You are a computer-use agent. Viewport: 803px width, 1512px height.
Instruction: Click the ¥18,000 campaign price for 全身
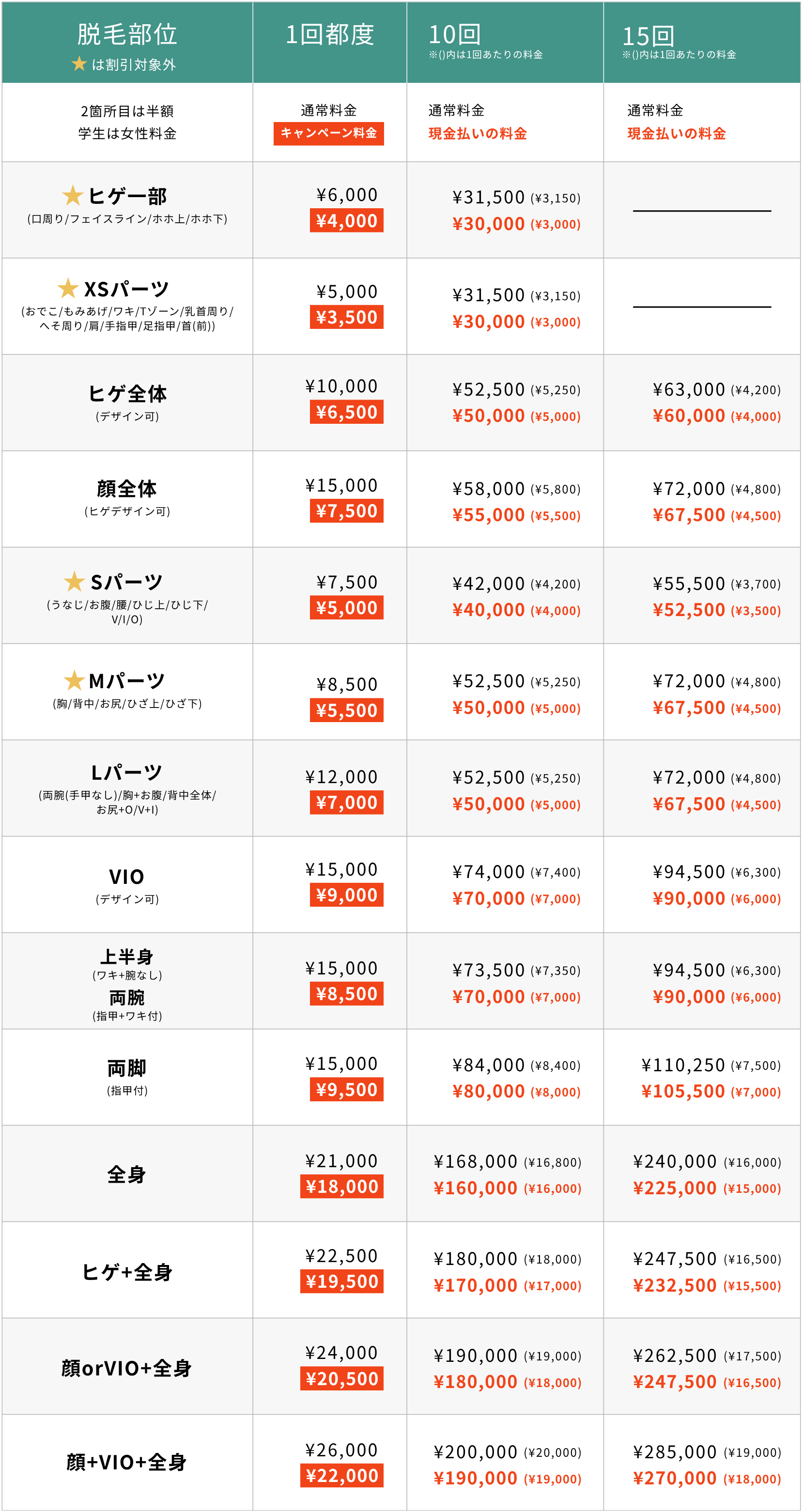tap(341, 1186)
